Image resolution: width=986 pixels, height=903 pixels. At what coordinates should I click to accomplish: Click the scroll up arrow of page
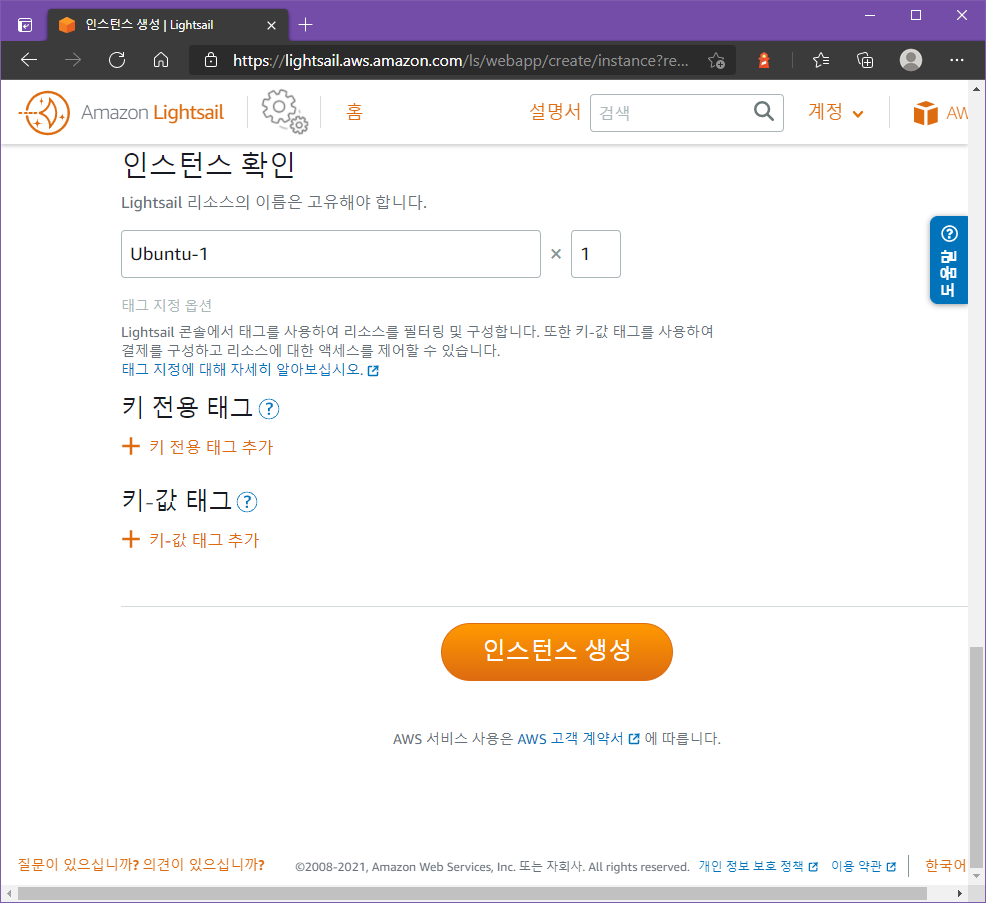[976, 89]
